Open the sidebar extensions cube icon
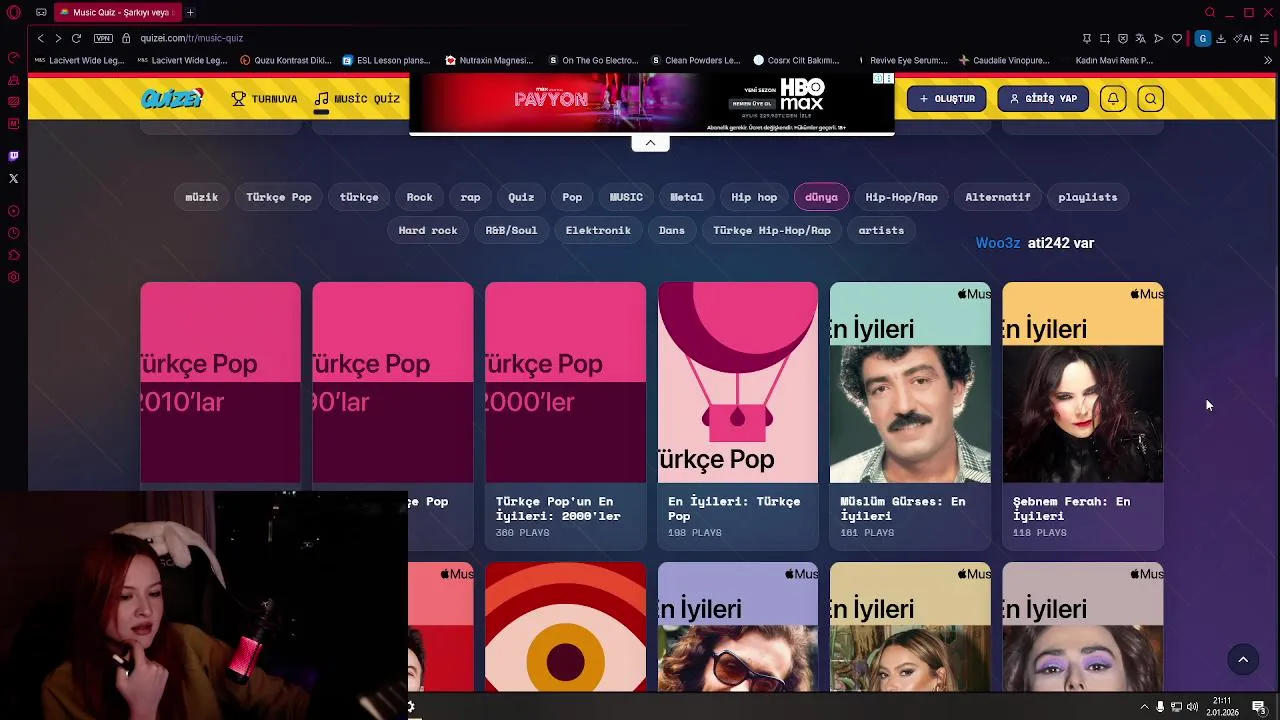The image size is (1280, 720). 14,255
